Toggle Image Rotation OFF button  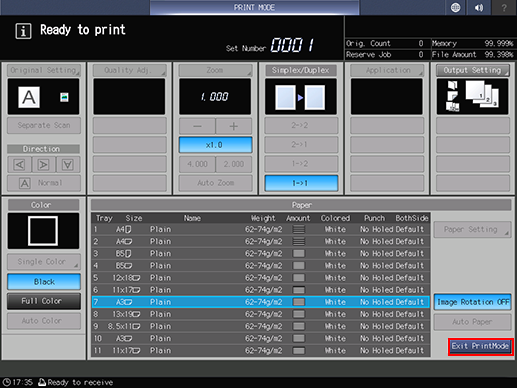[472, 302]
